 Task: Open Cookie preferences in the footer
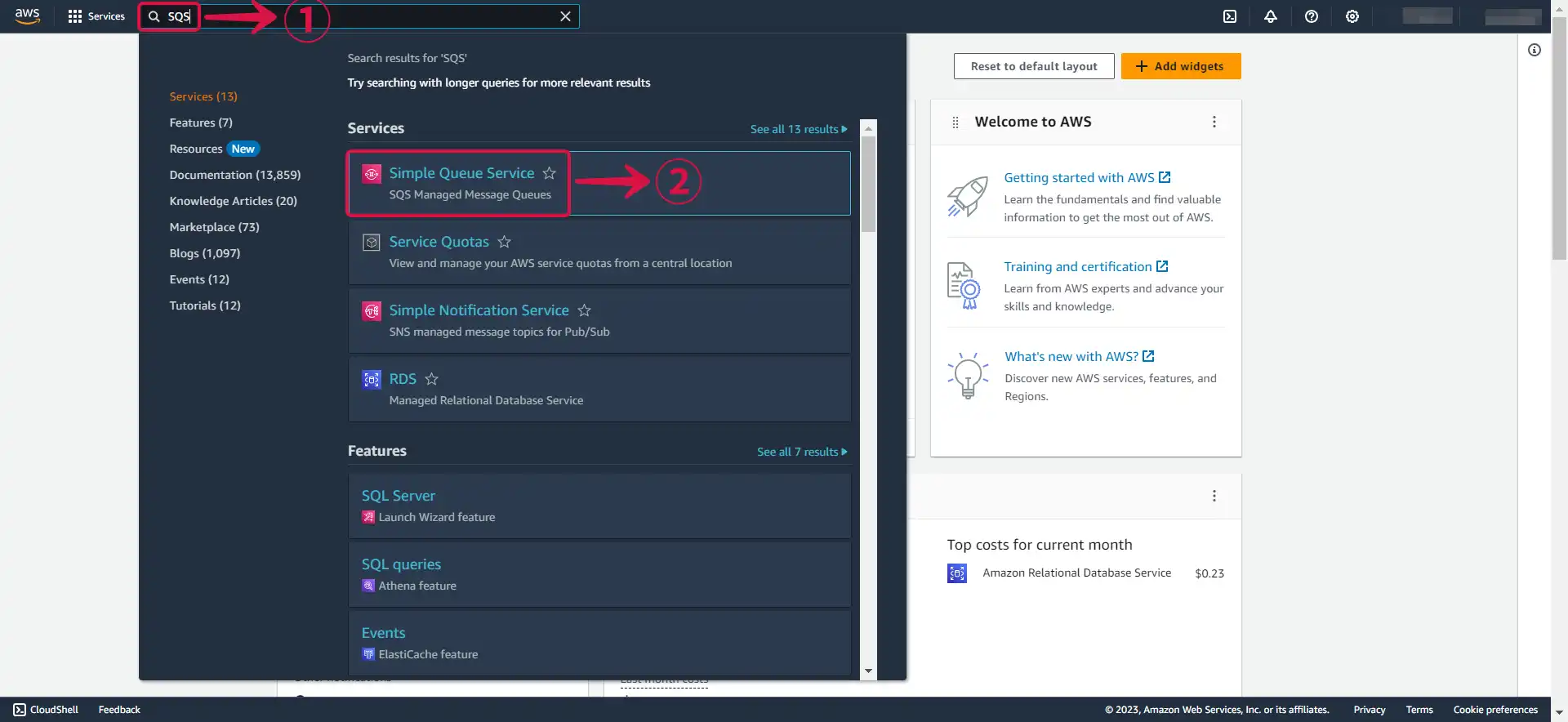coord(1495,710)
